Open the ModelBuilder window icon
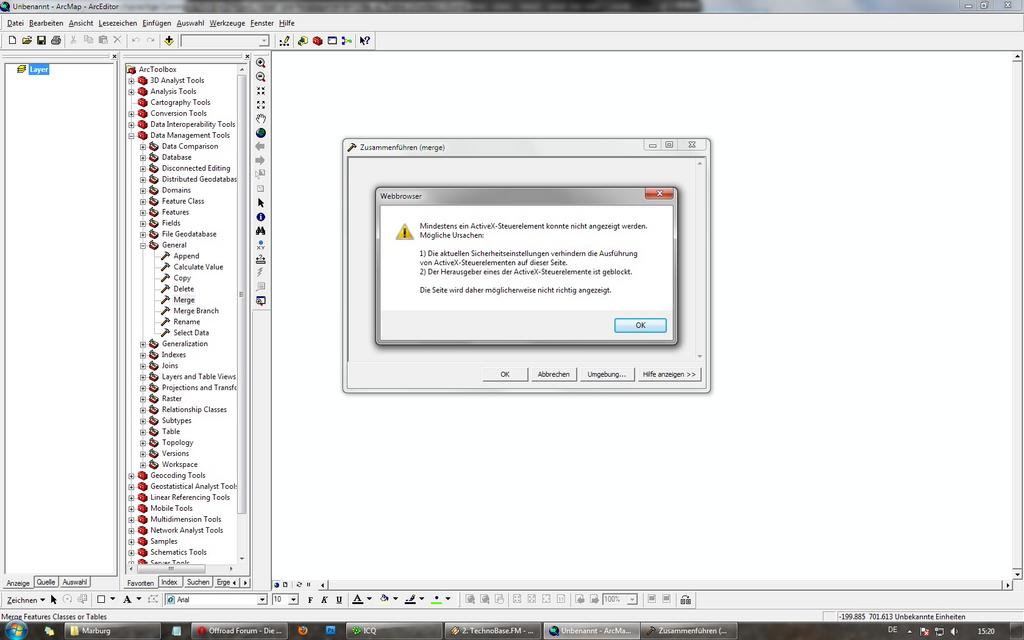1024x640 pixels. click(x=347, y=40)
